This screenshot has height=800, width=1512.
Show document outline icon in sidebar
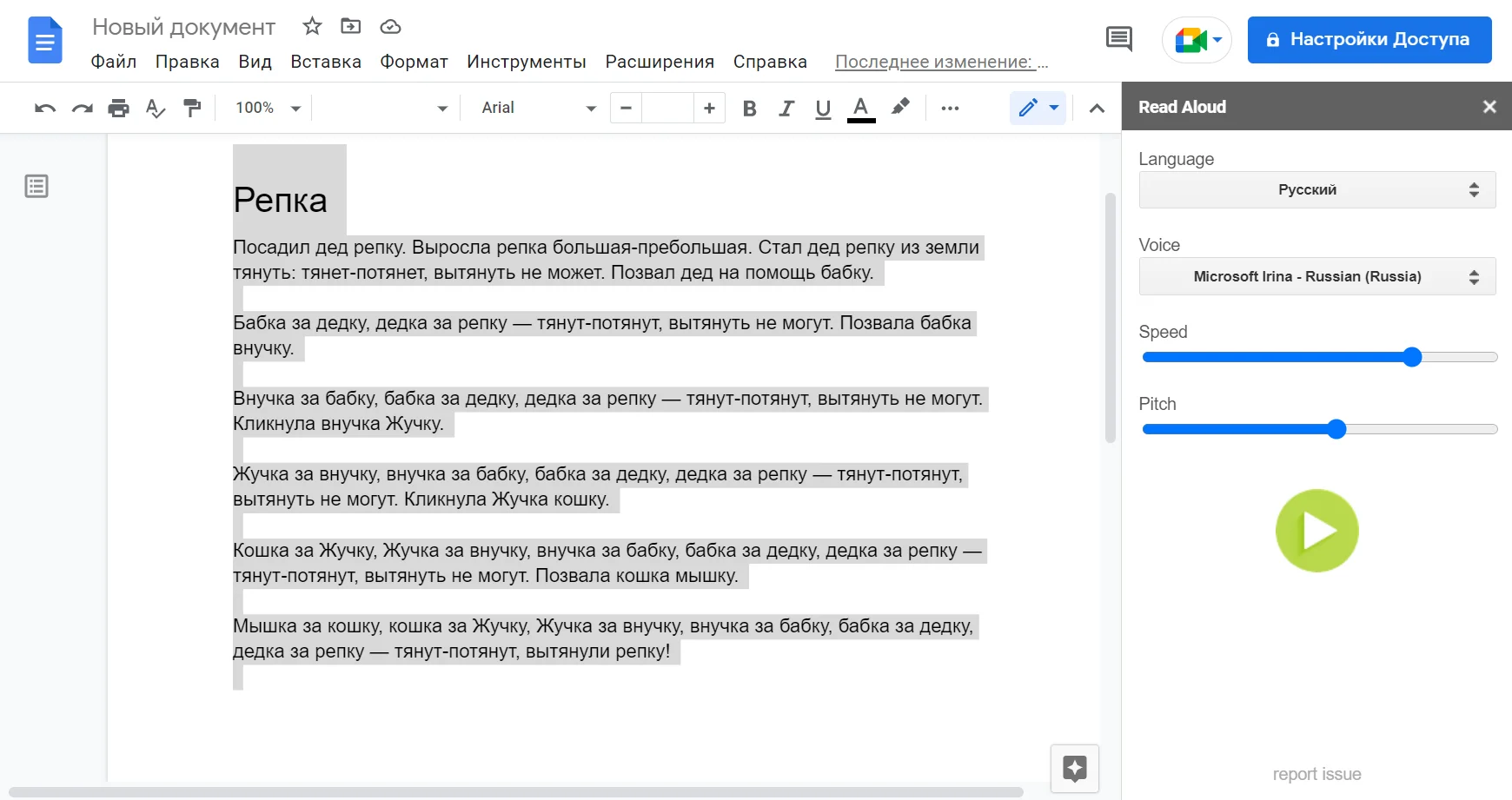point(36,186)
